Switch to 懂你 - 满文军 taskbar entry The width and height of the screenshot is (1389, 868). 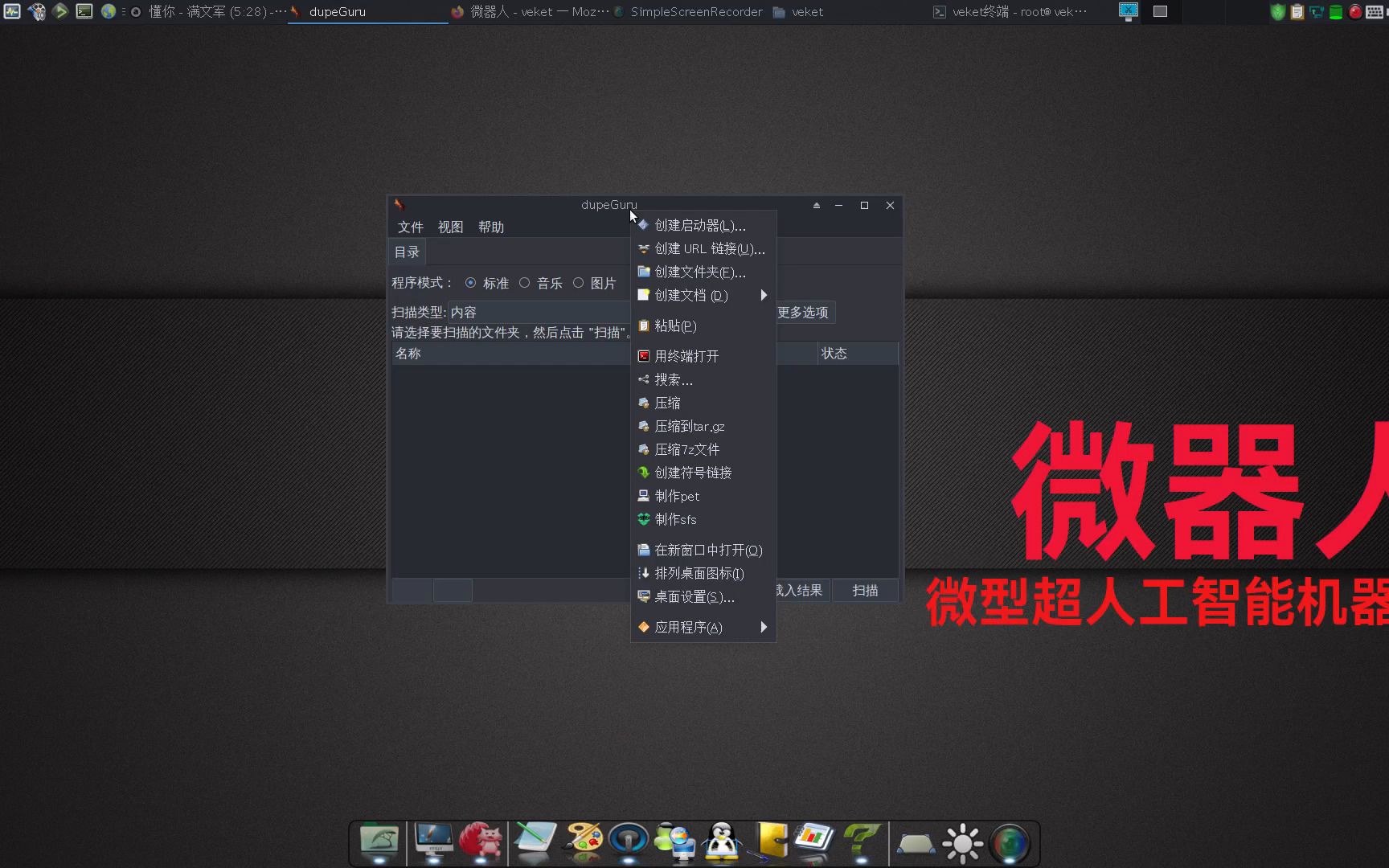coord(208,12)
